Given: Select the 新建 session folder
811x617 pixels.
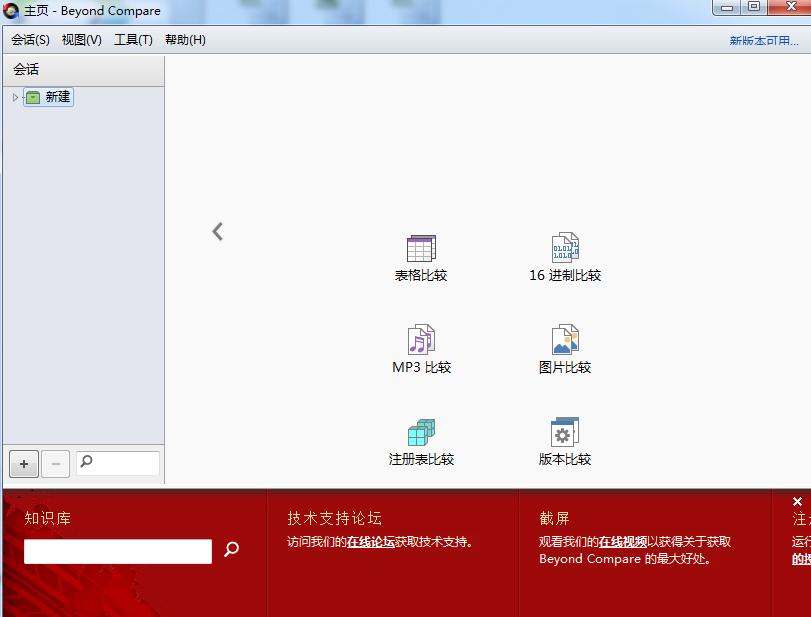Looking at the screenshot, I should click(x=49, y=97).
